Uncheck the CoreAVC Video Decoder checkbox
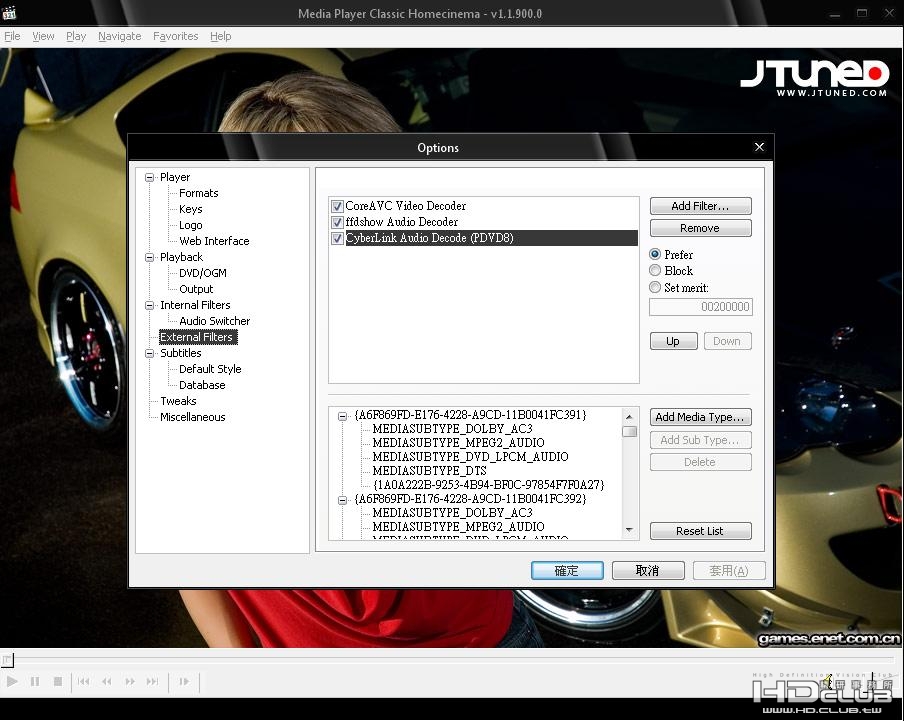Image resolution: width=904 pixels, height=721 pixels. pos(337,206)
